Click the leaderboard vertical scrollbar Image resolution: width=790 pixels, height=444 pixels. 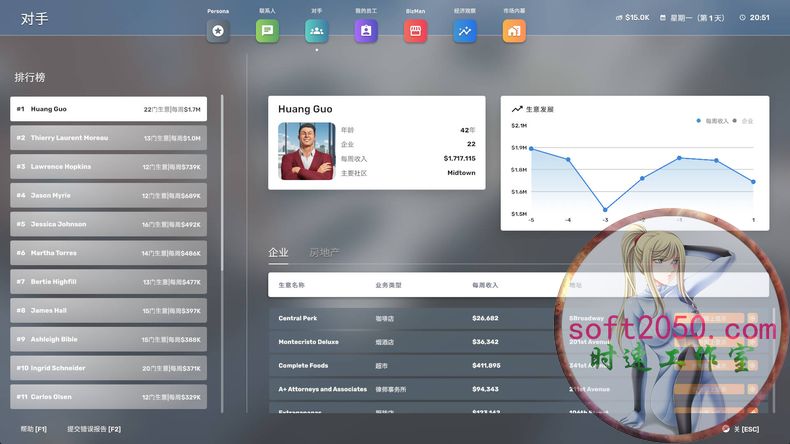coord(222,250)
